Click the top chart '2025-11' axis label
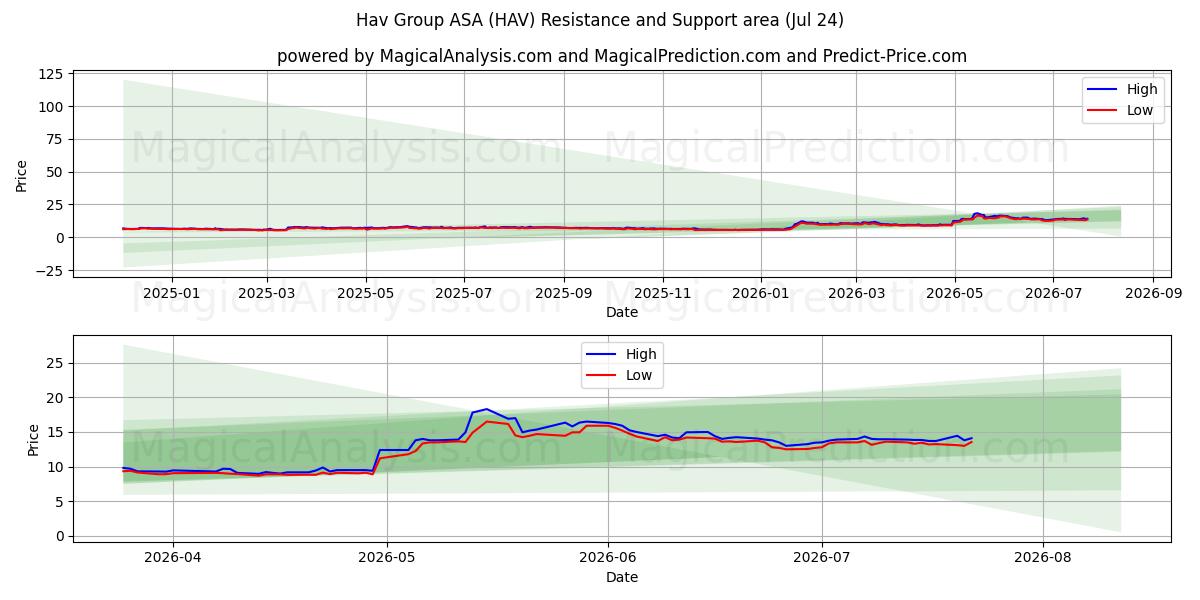1200x600 pixels. (x=662, y=293)
